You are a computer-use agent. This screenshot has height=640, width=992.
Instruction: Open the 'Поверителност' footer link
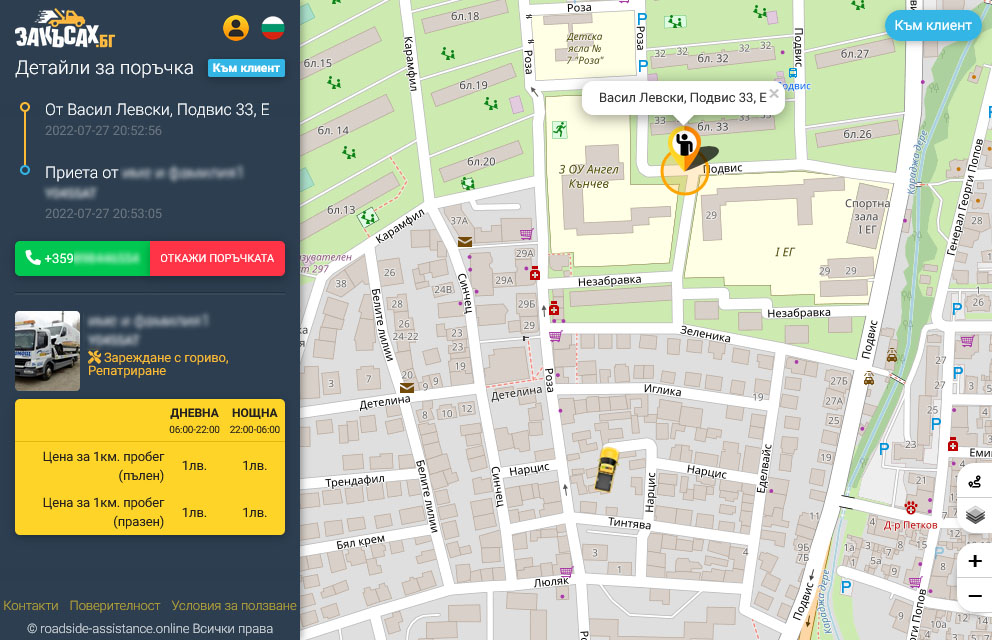point(114,606)
